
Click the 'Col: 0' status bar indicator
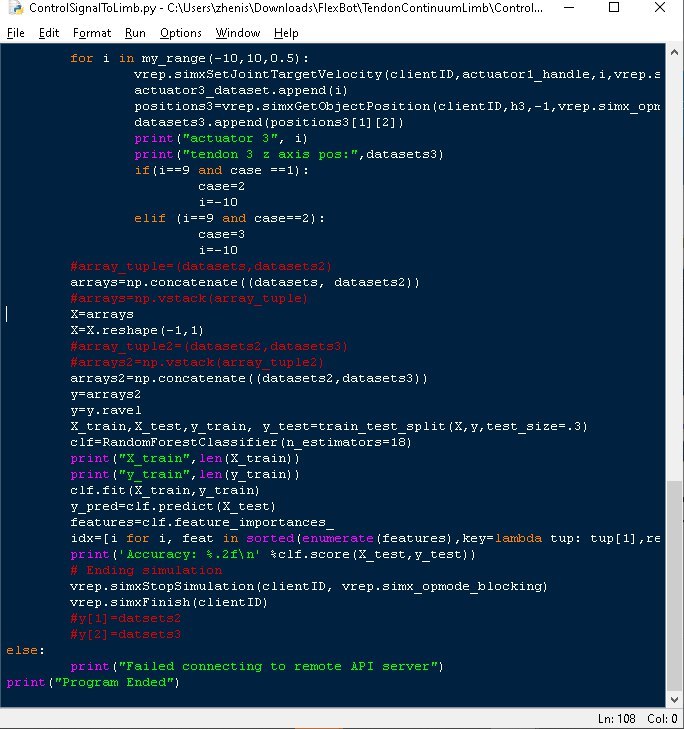(662, 719)
